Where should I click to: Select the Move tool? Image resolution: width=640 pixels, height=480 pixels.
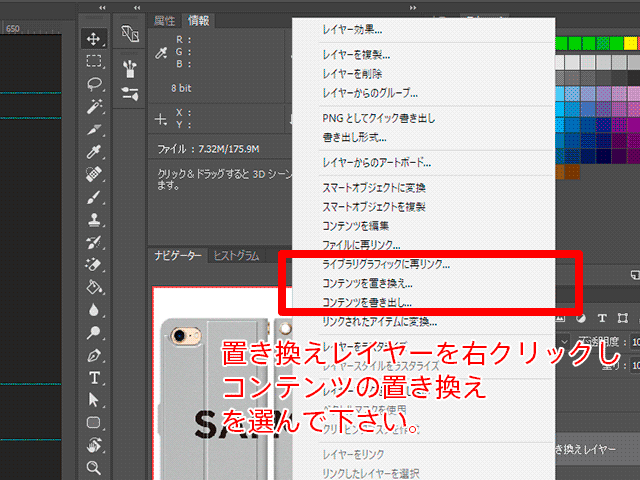point(94,38)
